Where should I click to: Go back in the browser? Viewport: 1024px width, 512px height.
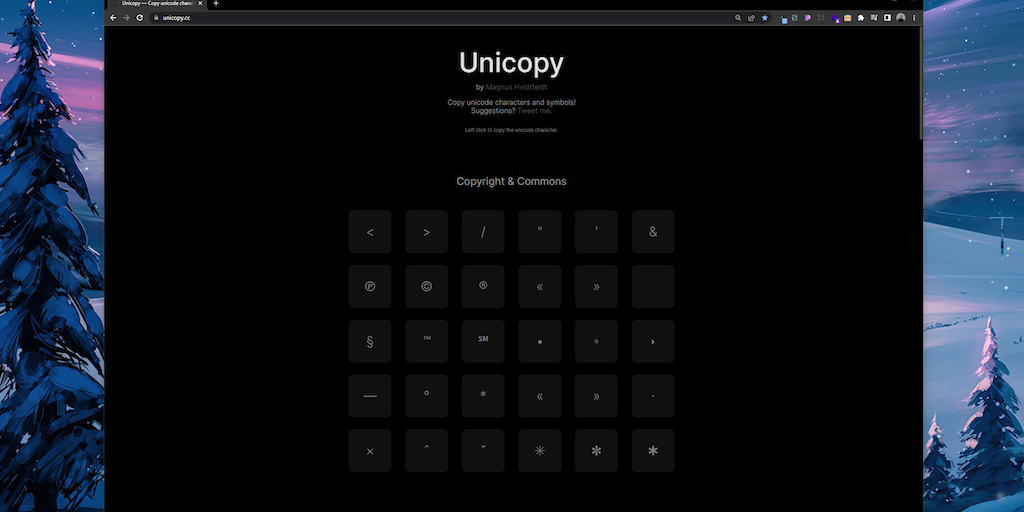[113, 18]
